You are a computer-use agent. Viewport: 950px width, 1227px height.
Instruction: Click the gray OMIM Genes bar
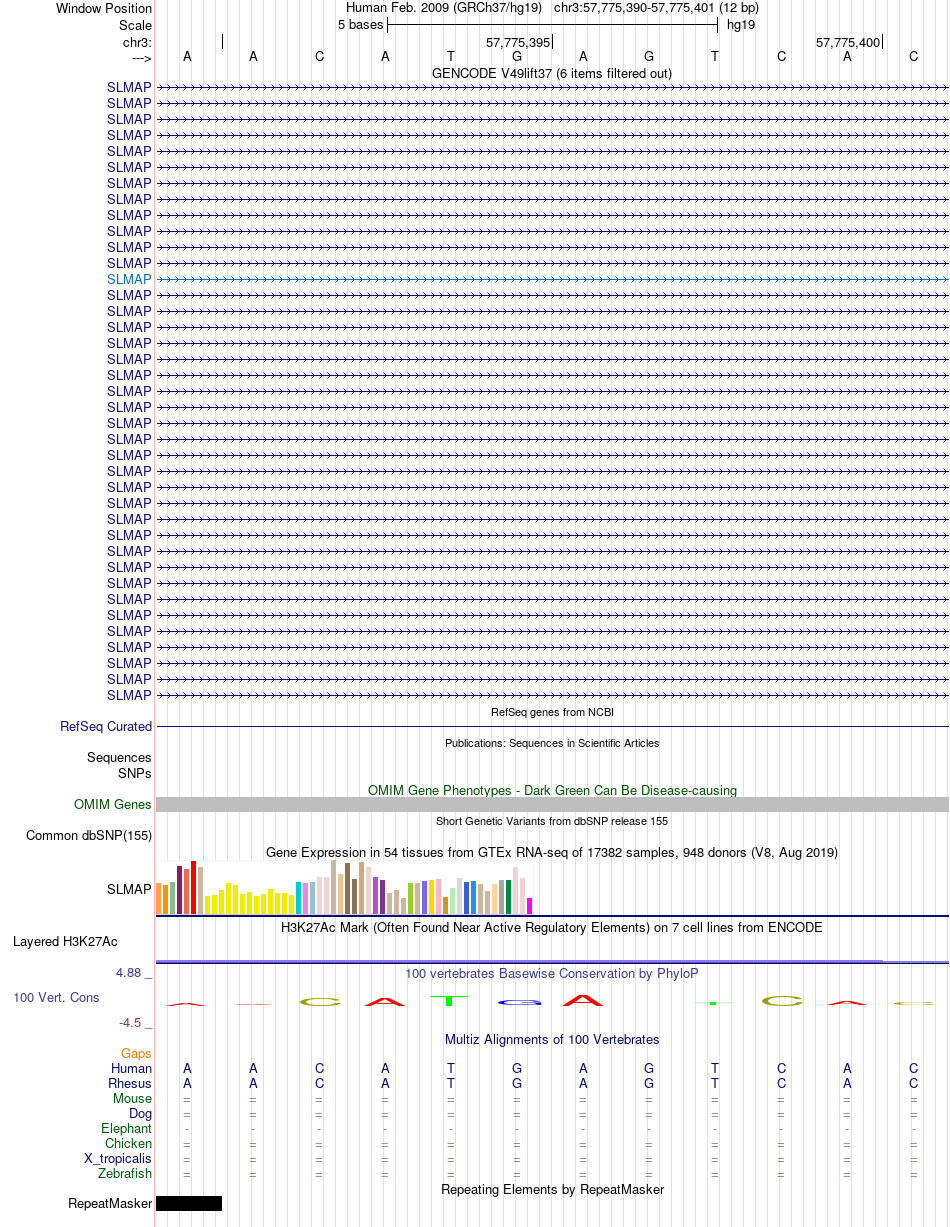(552, 804)
